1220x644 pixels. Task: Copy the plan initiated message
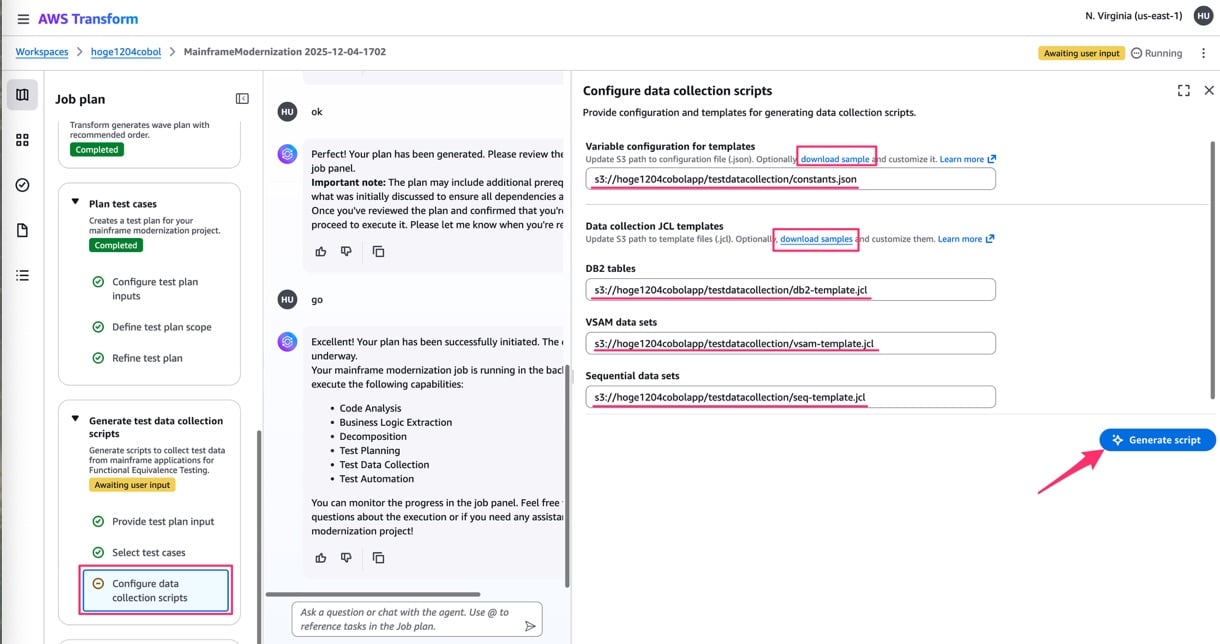pyautogui.click(x=378, y=557)
